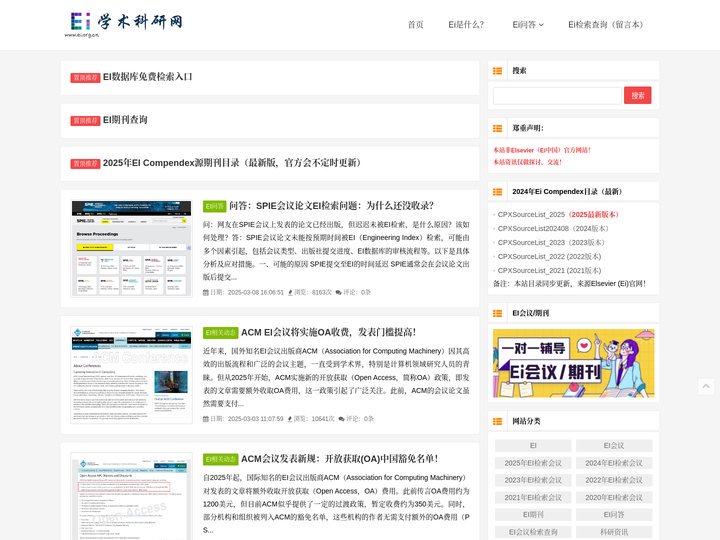Screen dimensions: 720x540
Task: Focus the sidebar search input field
Action: pos(557,96)
